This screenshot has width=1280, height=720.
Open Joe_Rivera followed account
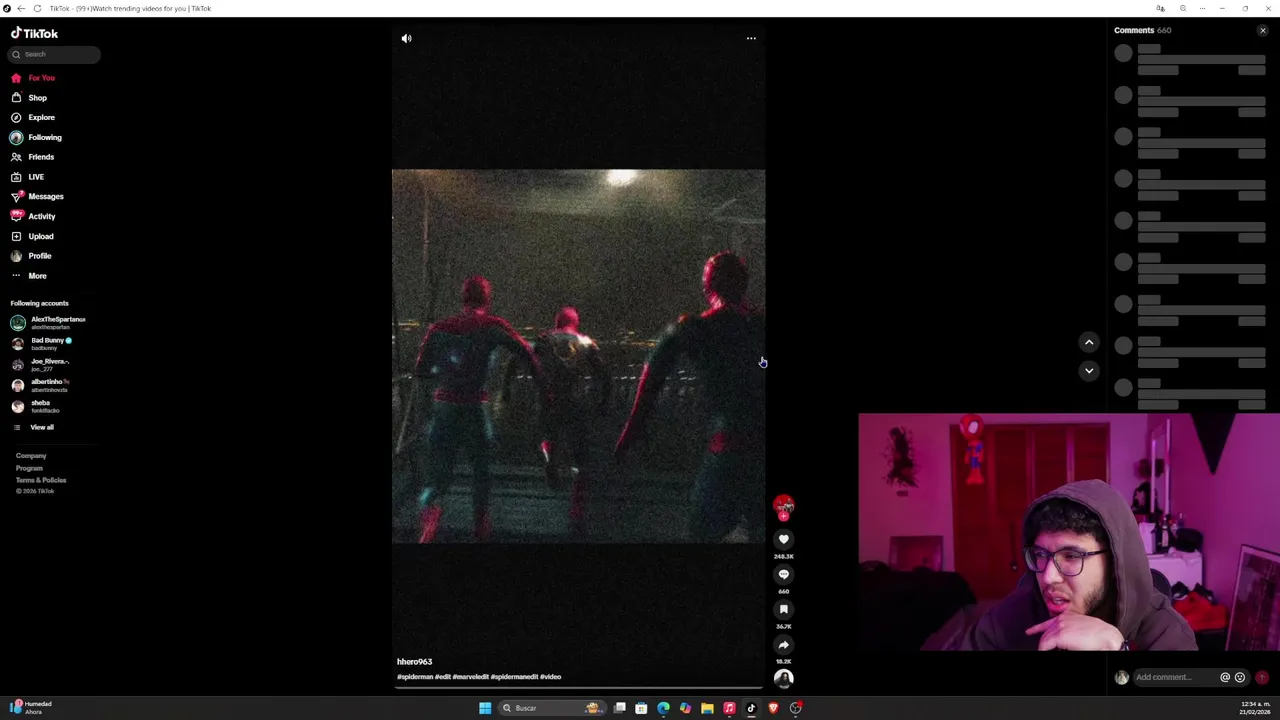pyautogui.click(x=41, y=364)
